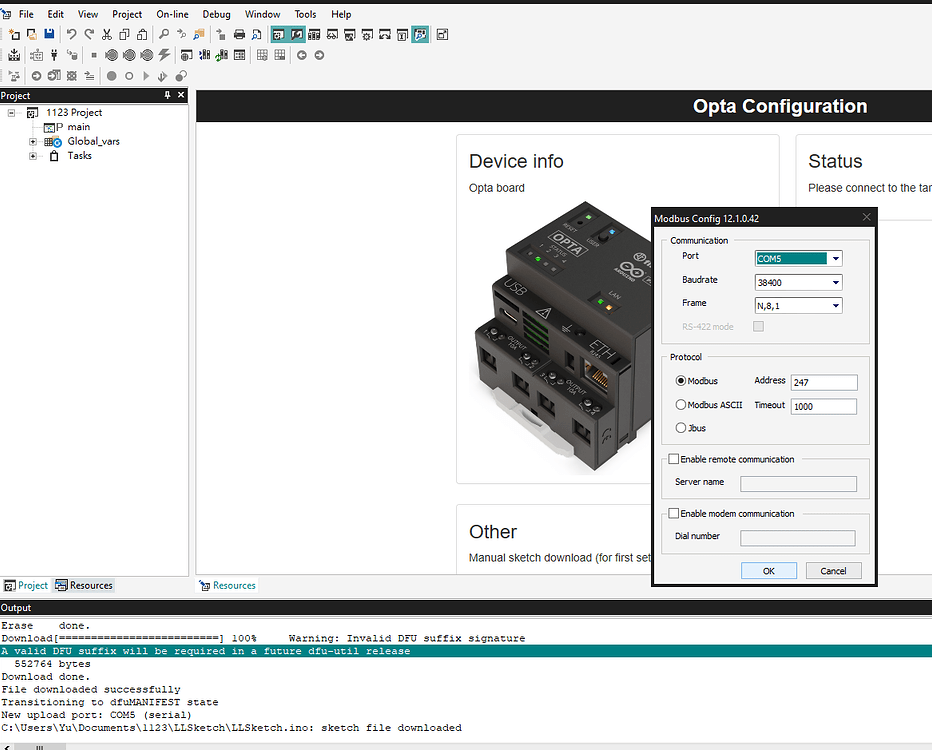Expand the Global_vars tree node
Image resolution: width=932 pixels, height=750 pixels.
[x=33, y=141]
